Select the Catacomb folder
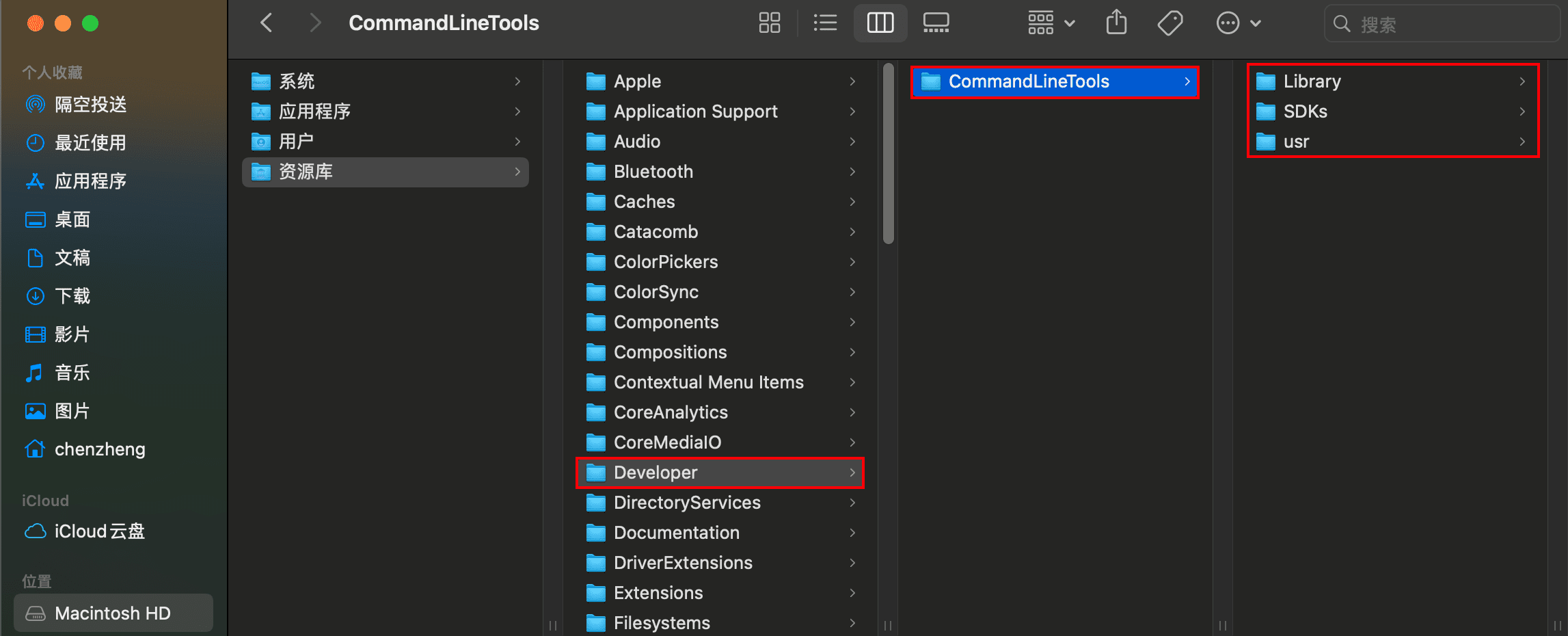The image size is (1568, 636). [720, 232]
